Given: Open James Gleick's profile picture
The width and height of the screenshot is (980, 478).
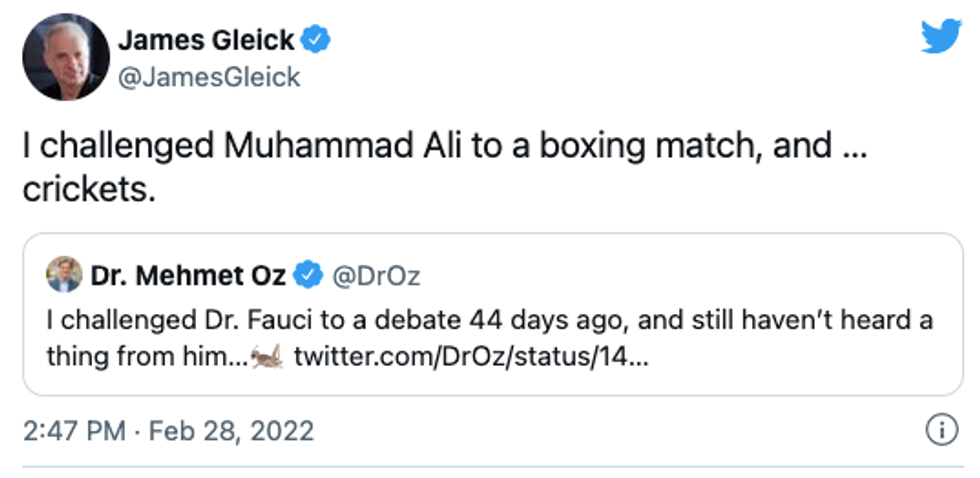Looking at the screenshot, I should coord(65,57).
